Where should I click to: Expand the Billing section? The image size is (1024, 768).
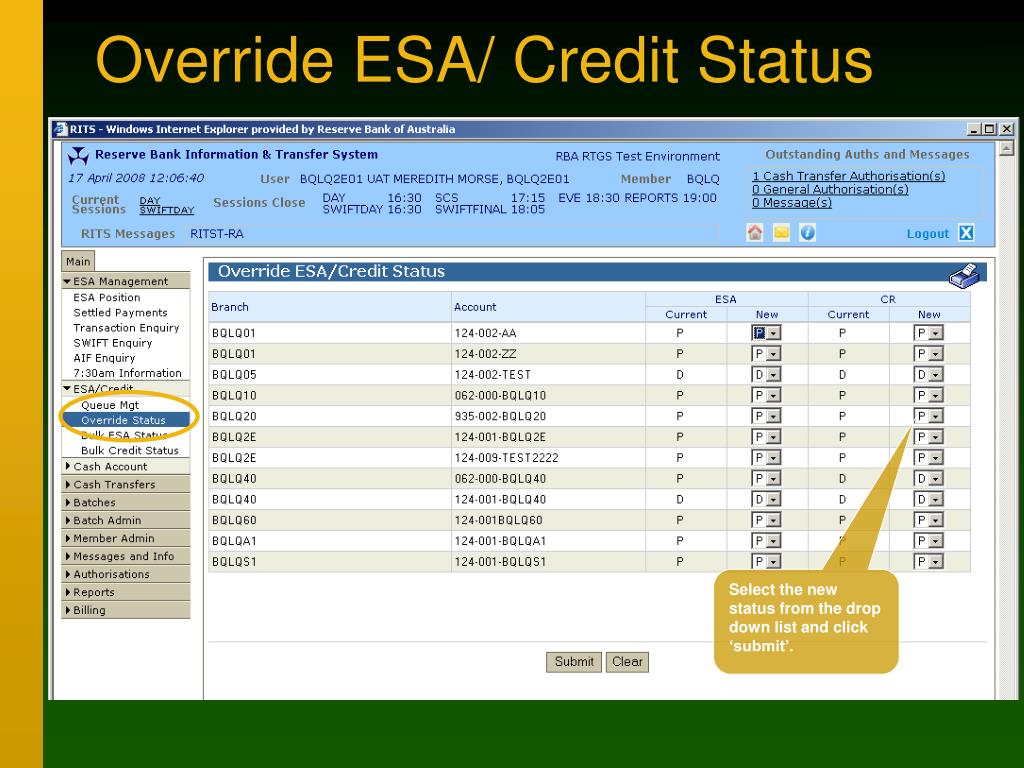[125, 610]
